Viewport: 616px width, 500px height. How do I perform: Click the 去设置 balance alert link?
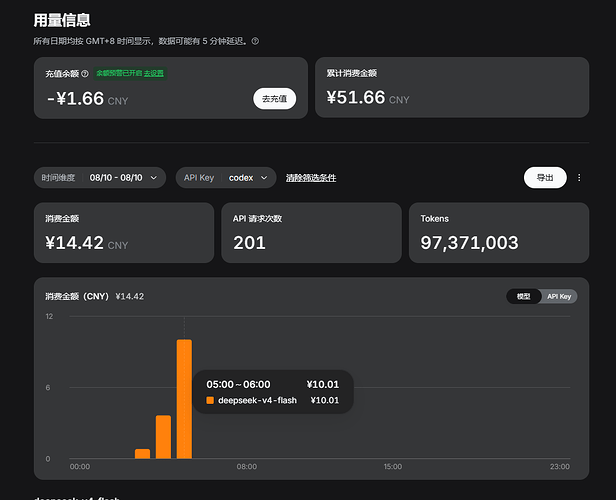[x=154, y=73]
